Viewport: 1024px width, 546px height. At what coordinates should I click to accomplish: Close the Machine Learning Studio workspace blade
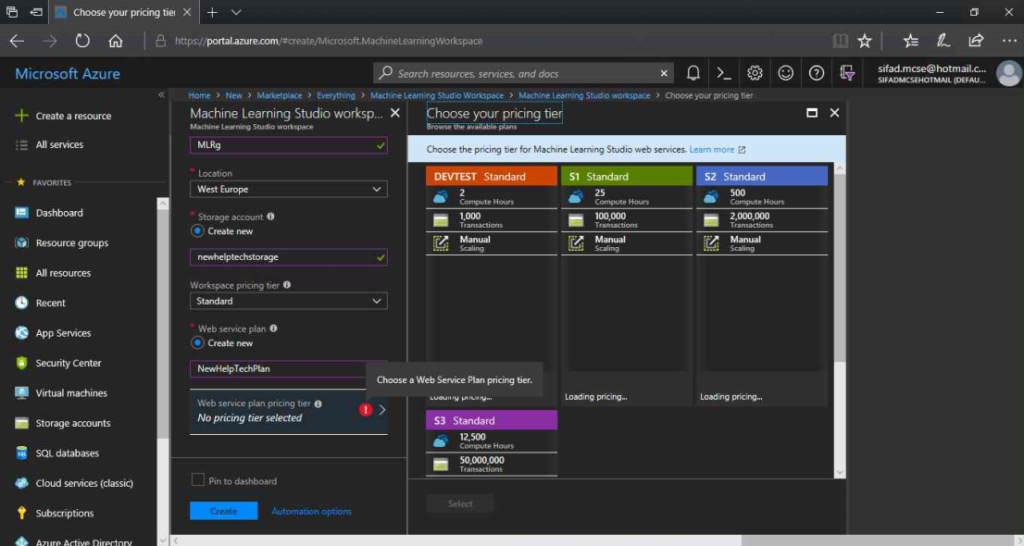395,113
